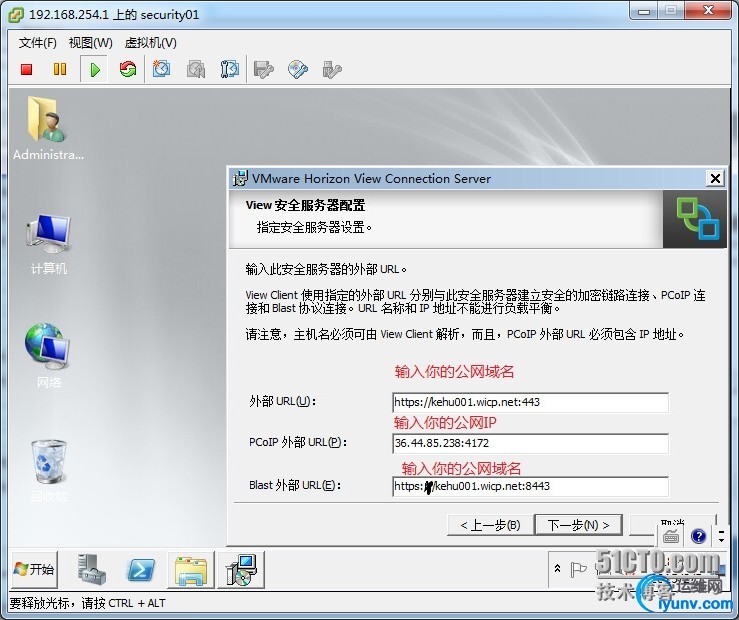
Task: Click the on-screen keyboard language bar icon
Action: click(671, 536)
